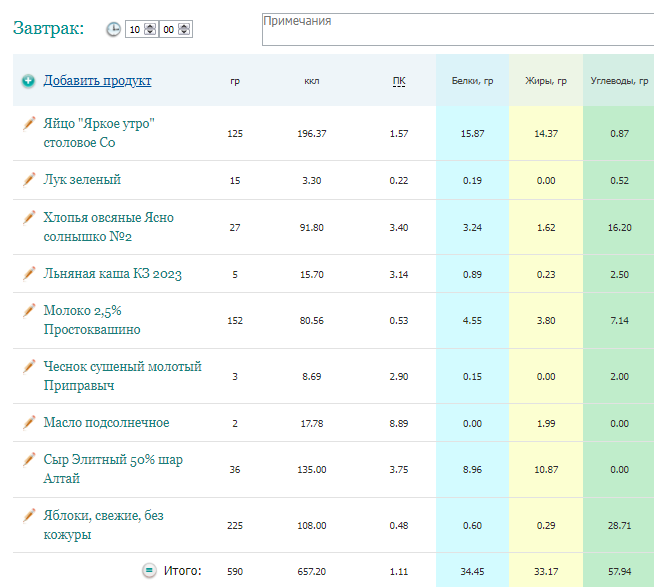Click the clock icon next to Завтрак
The height and width of the screenshot is (587, 654).
[x=113, y=29]
